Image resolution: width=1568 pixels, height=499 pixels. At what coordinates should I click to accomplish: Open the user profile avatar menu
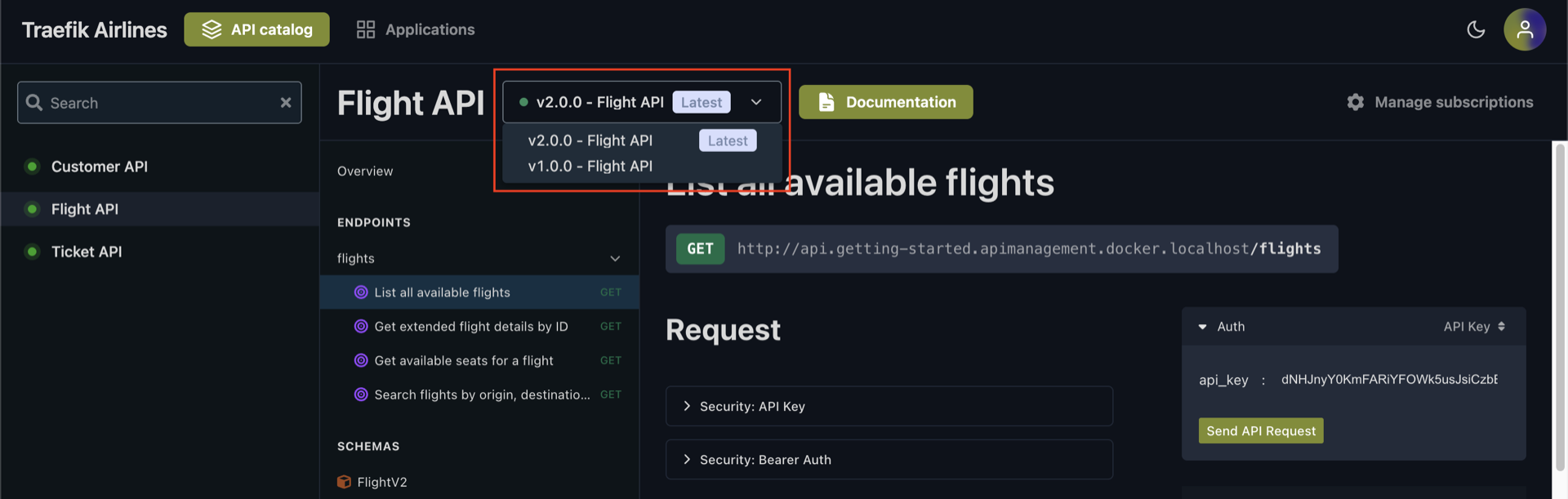1525,29
